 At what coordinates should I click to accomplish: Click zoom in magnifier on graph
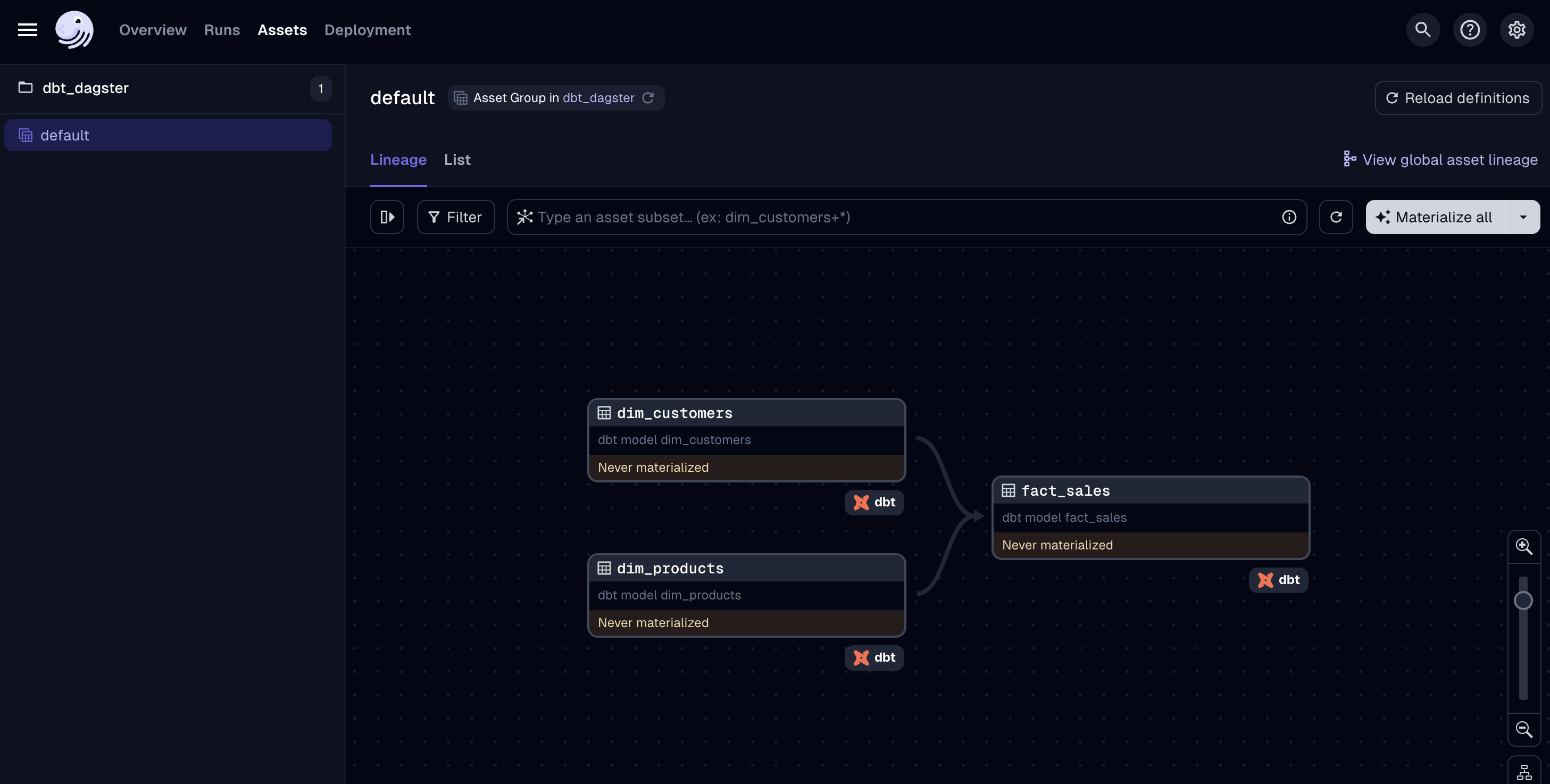1523,546
